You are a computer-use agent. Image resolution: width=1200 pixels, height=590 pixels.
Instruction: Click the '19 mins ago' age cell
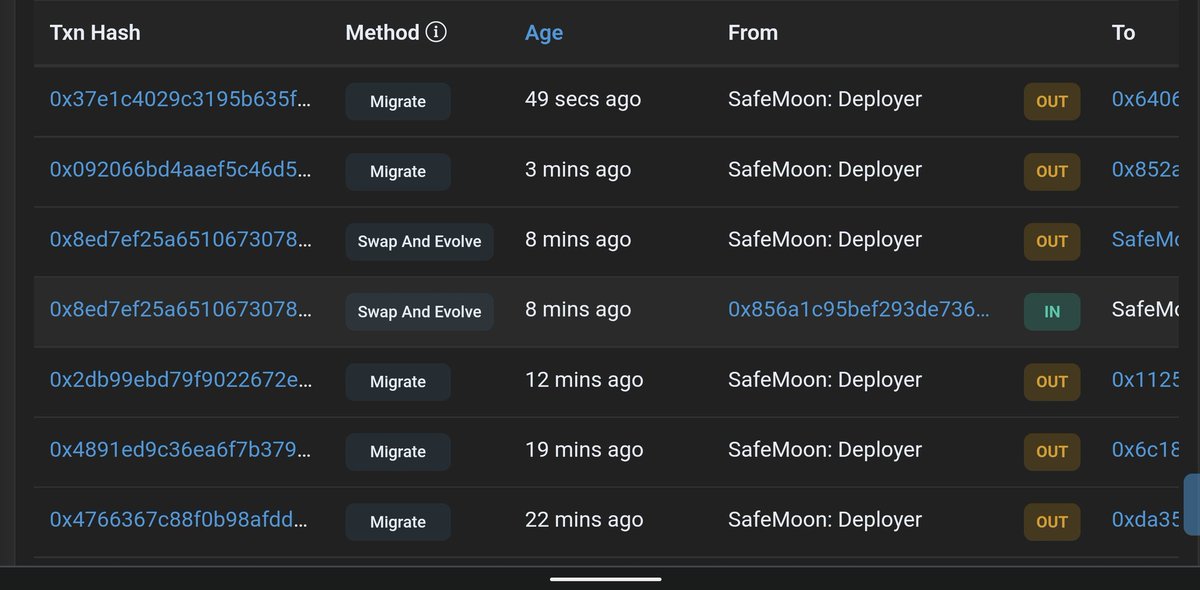(x=584, y=450)
